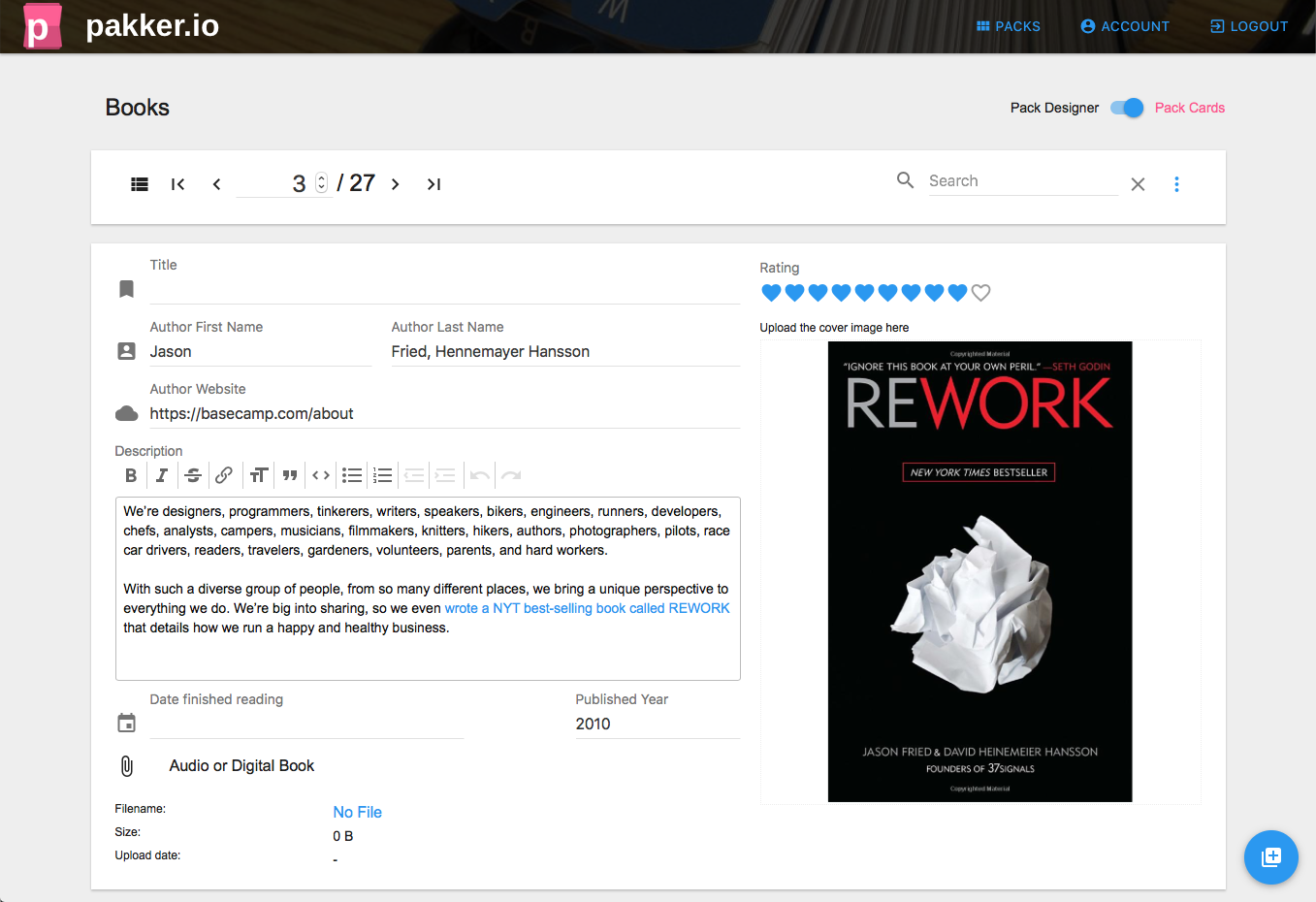Apply strikethrough formatting
The height and width of the screenshot is (902, 1316).
point(193,475)
